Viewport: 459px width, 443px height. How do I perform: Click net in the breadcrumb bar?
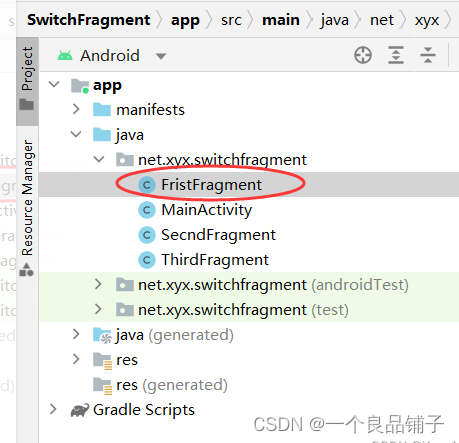click(382, 20)
